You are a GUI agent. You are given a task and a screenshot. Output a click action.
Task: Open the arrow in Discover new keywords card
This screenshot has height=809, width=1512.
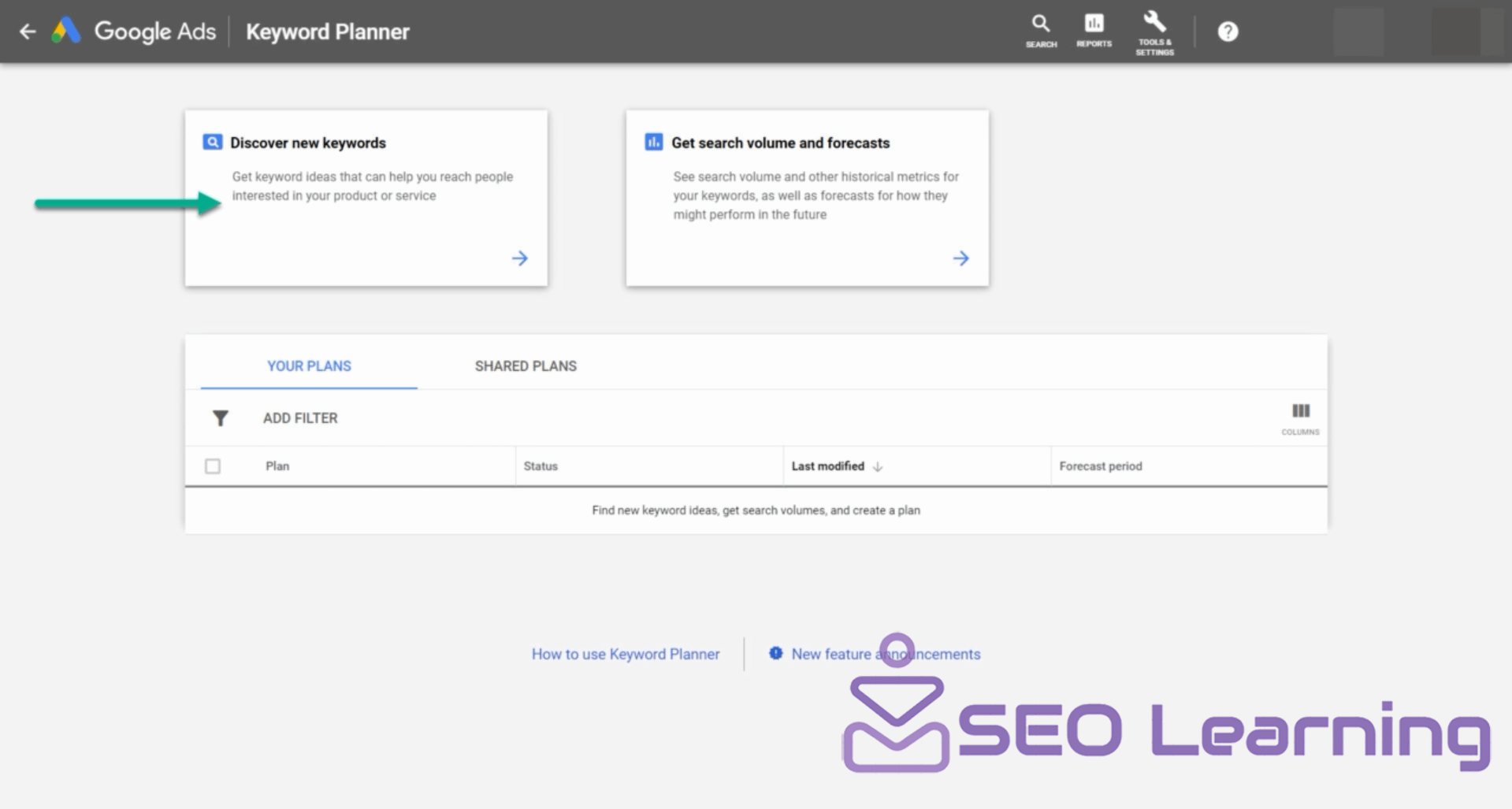tap(519, 258)
